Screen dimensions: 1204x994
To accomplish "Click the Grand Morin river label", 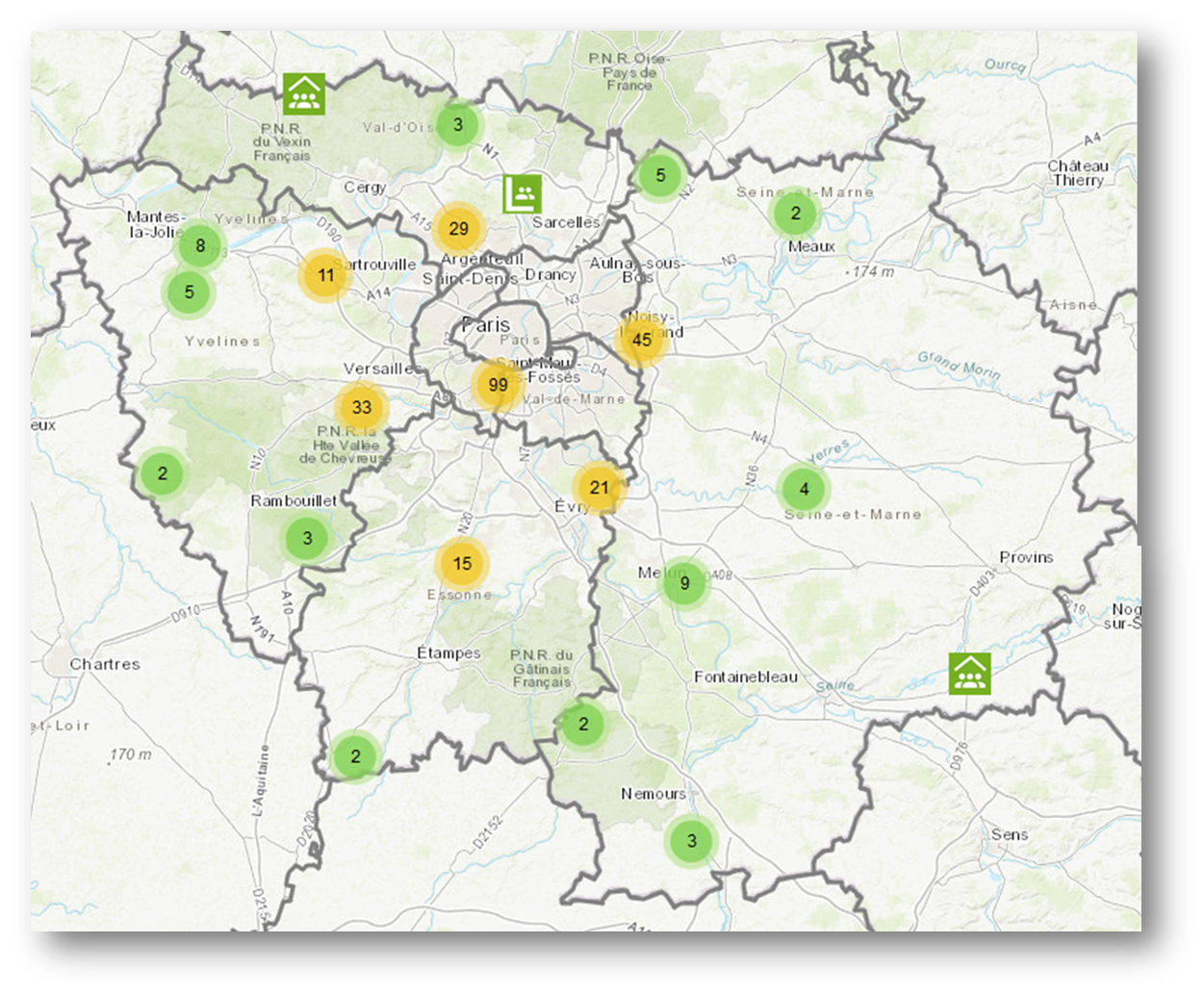I will point(959,364).
